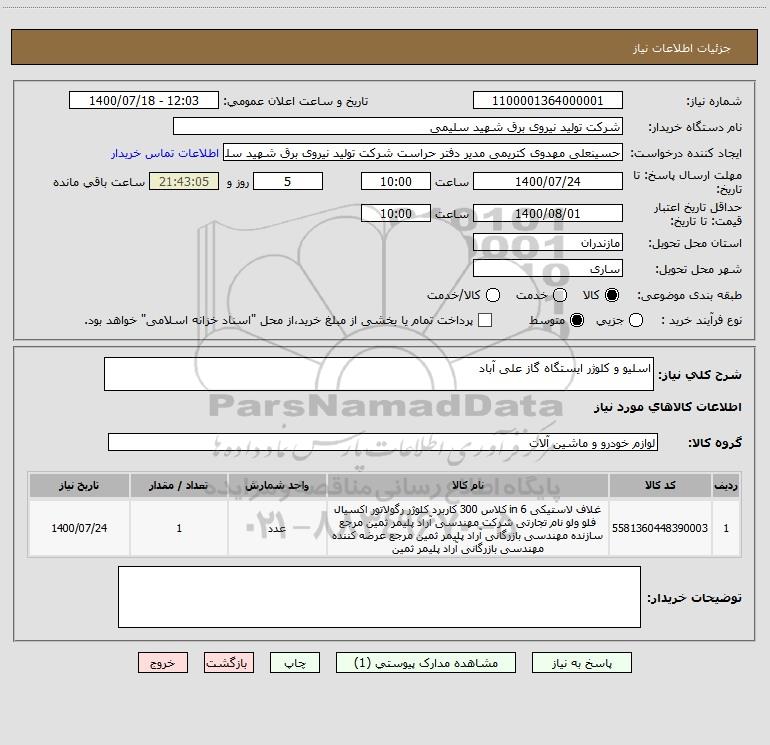Image resolution: width=770 pixels, height=745 pixels.
Task: Click the تعداد / مقدار column header
Action: pyautogui.click(x=179, y=486)
